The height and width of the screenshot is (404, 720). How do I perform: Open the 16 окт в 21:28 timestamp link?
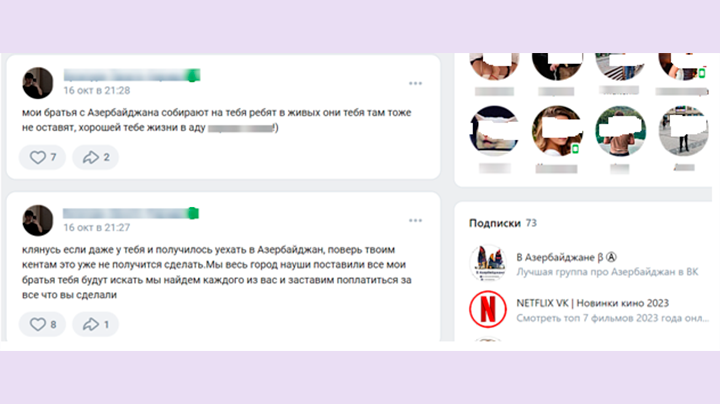pos(97,90)
